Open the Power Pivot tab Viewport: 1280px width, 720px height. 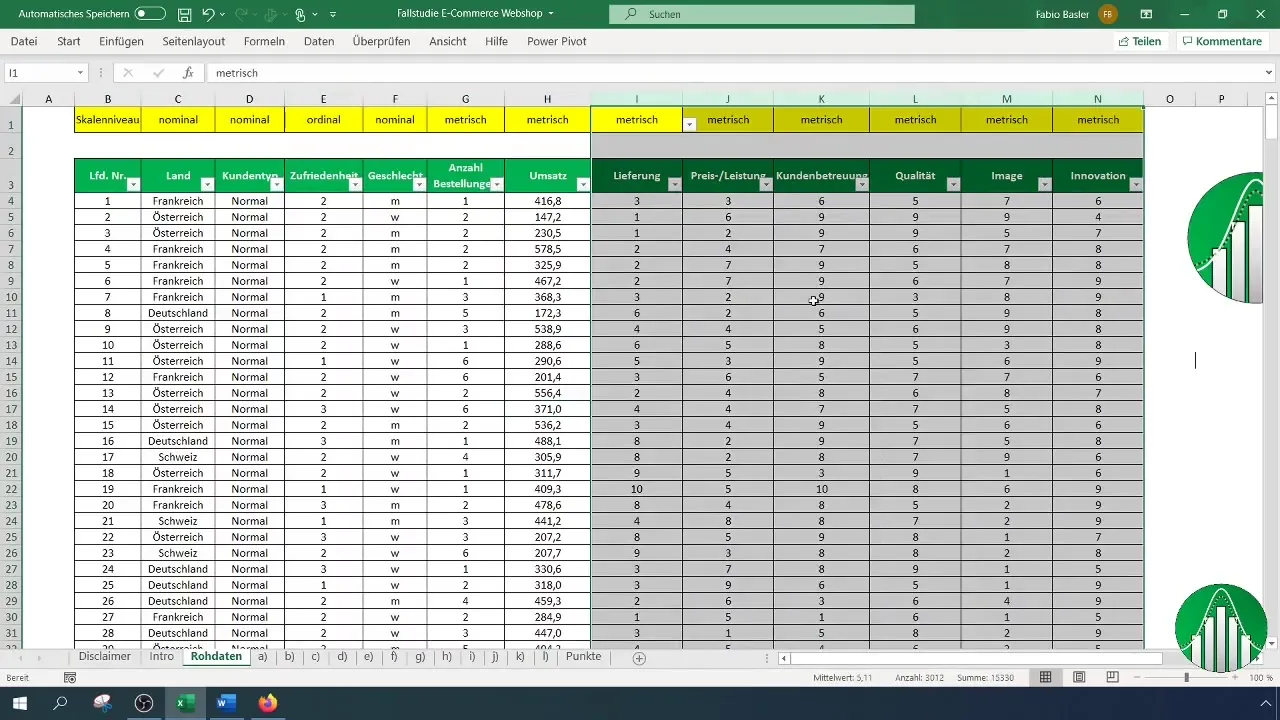click(557, 41)
